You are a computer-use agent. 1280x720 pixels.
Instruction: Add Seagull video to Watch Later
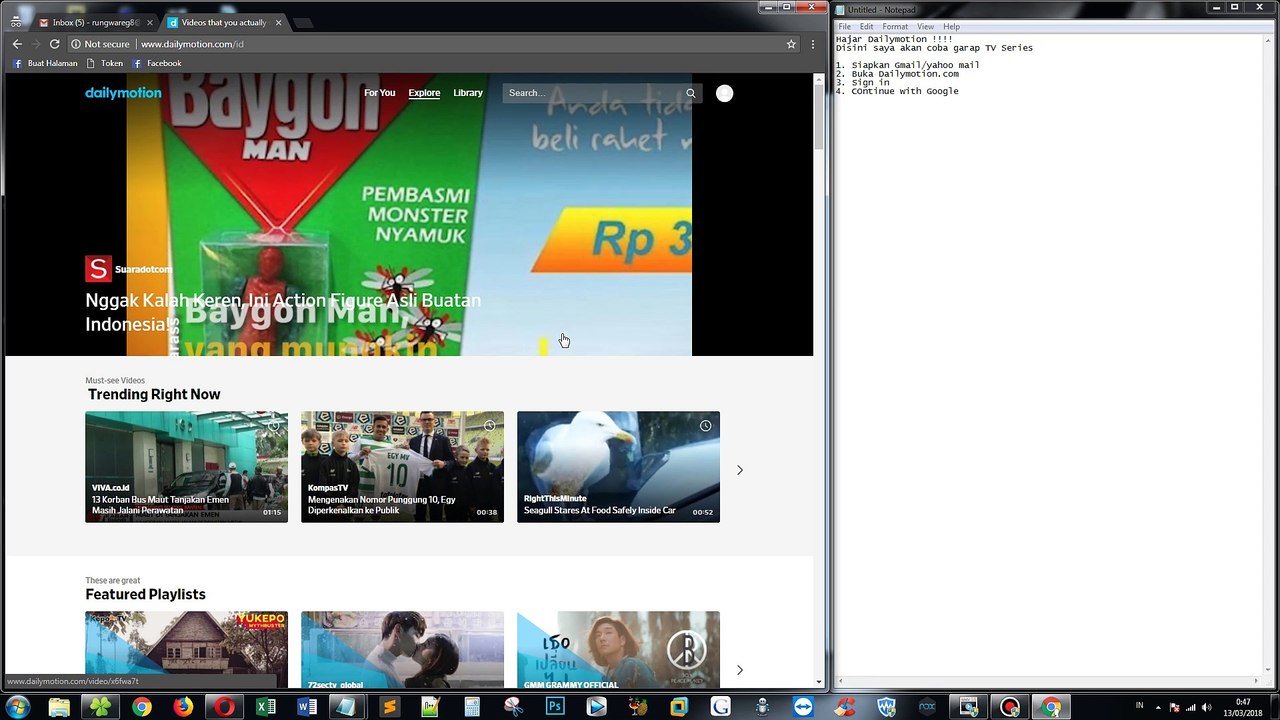[x=705, y=426]
